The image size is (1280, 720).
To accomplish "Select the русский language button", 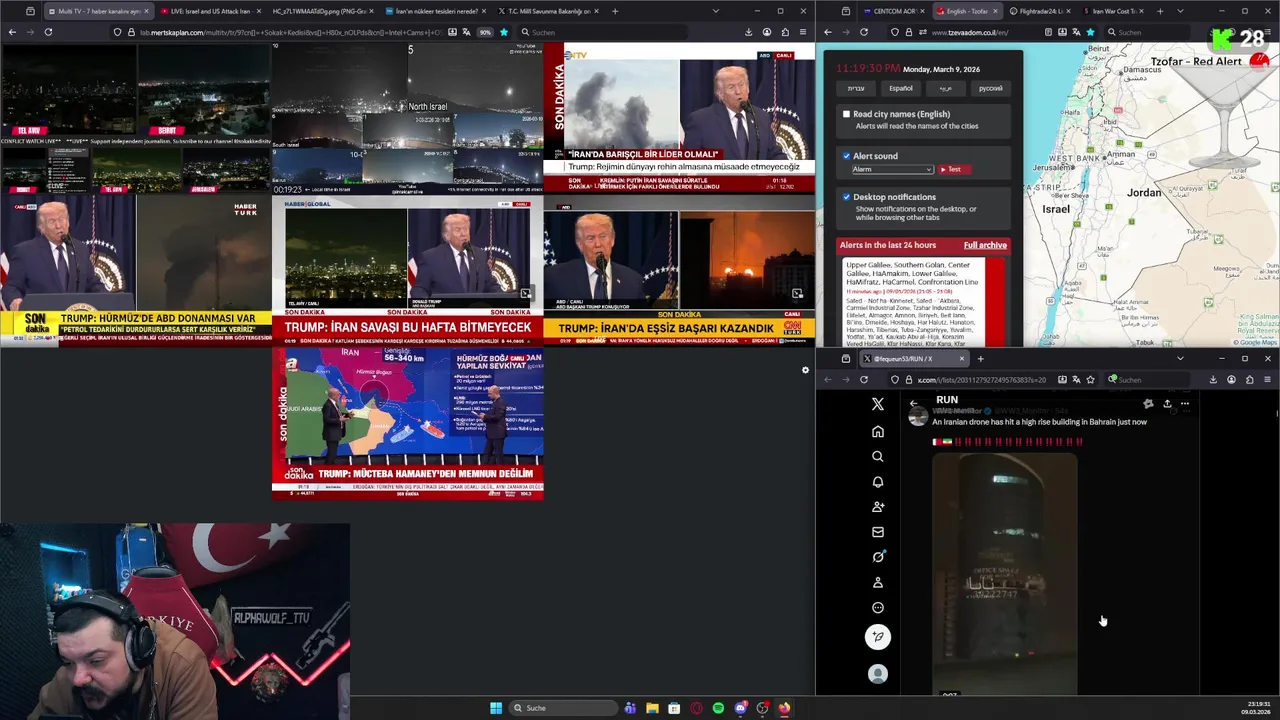I will click(990, 88).
